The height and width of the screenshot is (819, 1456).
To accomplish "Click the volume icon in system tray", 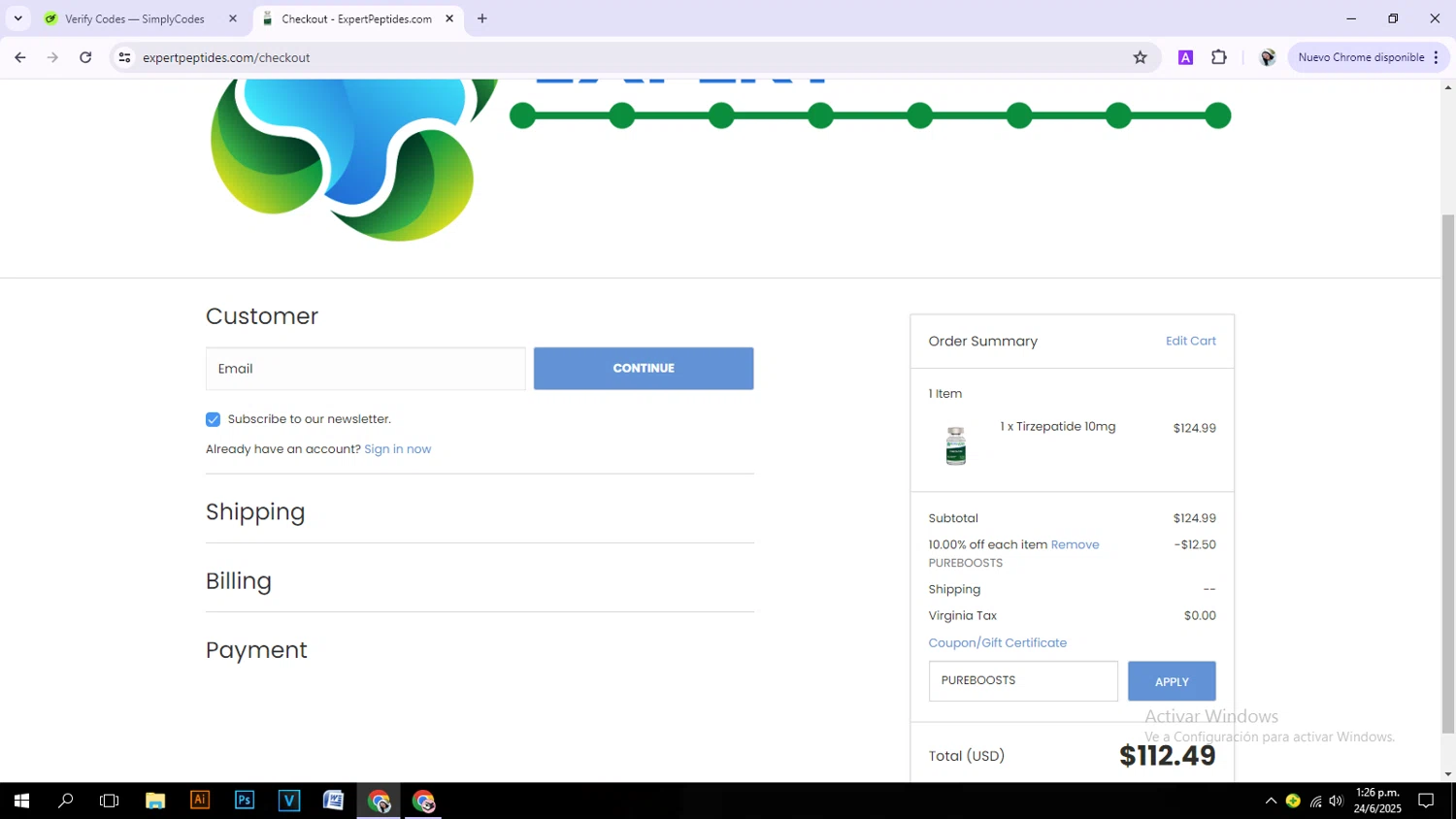I will 1337,801.
